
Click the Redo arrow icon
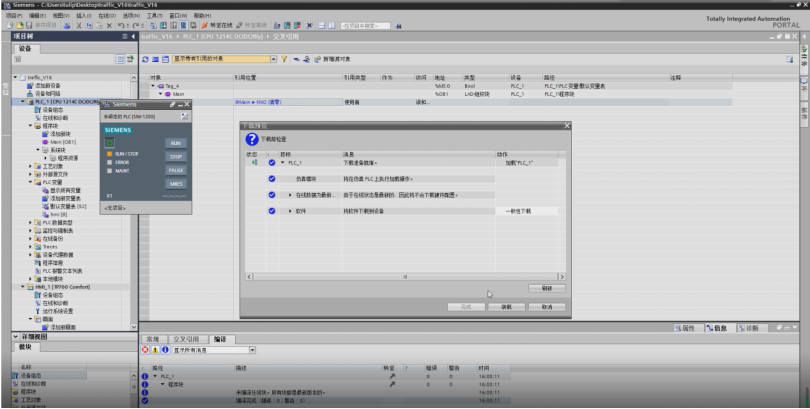coord(136,25)
